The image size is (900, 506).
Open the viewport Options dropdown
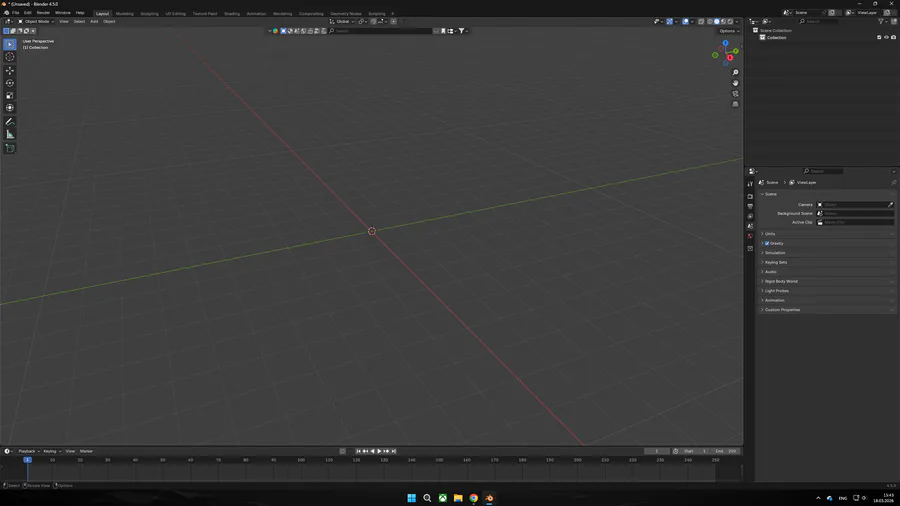730,31
